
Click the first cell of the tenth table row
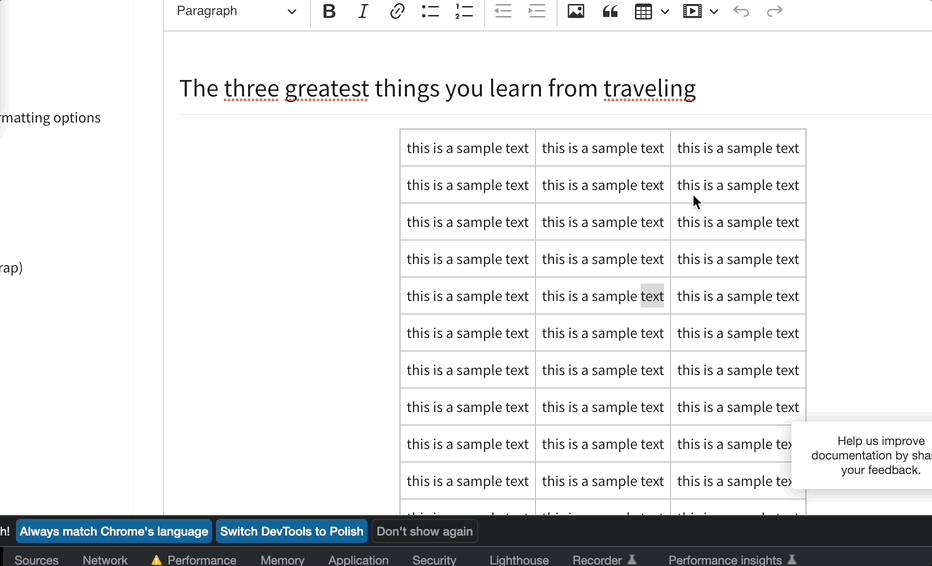[468, 481]
